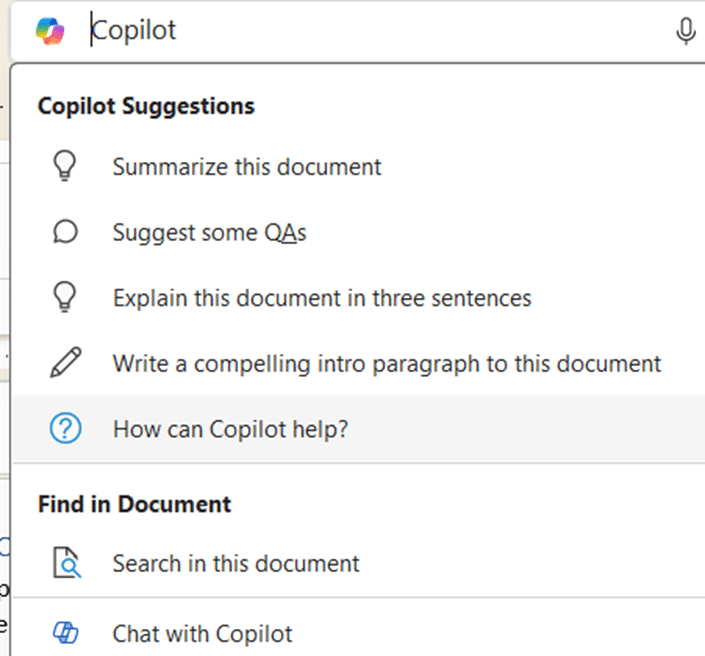The image size is (705, 656).
Task: Click the "Find in Document" section heading
Action: pyautogui.click(x=135, y=505)
